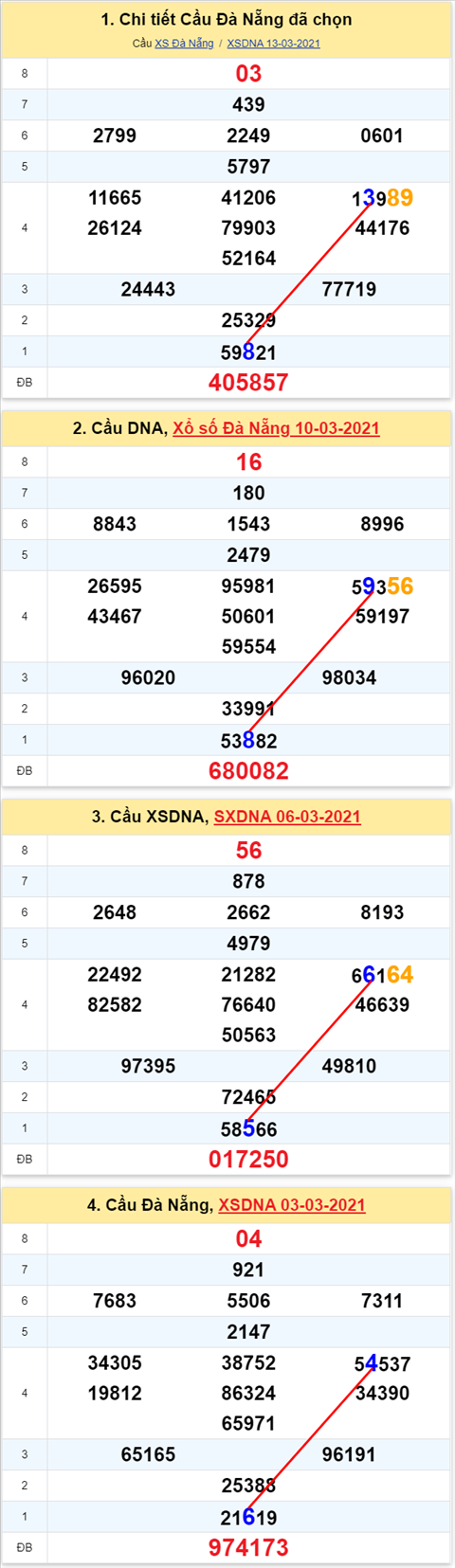This screenshot has width=455, height=1568.
Task: Open the XSDNA 03-03-2021 link
Action: [292, 1205]
